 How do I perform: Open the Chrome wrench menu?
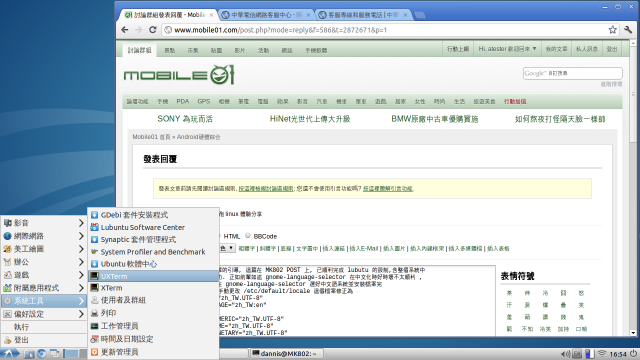pyautogui.click(x=628, y=30)
